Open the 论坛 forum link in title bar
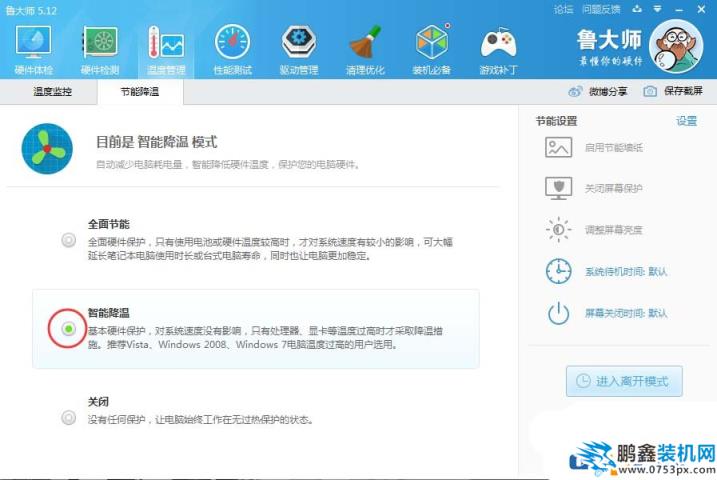The image size is (717, 480). [x=563, y=9]
